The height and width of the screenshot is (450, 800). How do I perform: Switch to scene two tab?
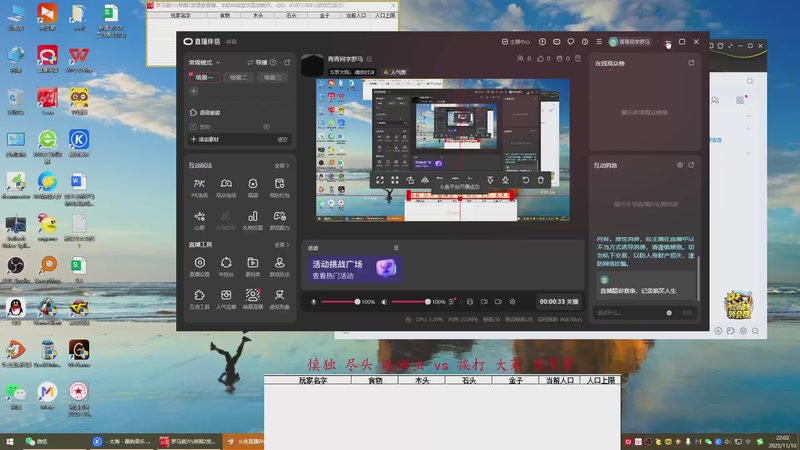[238, 78]
